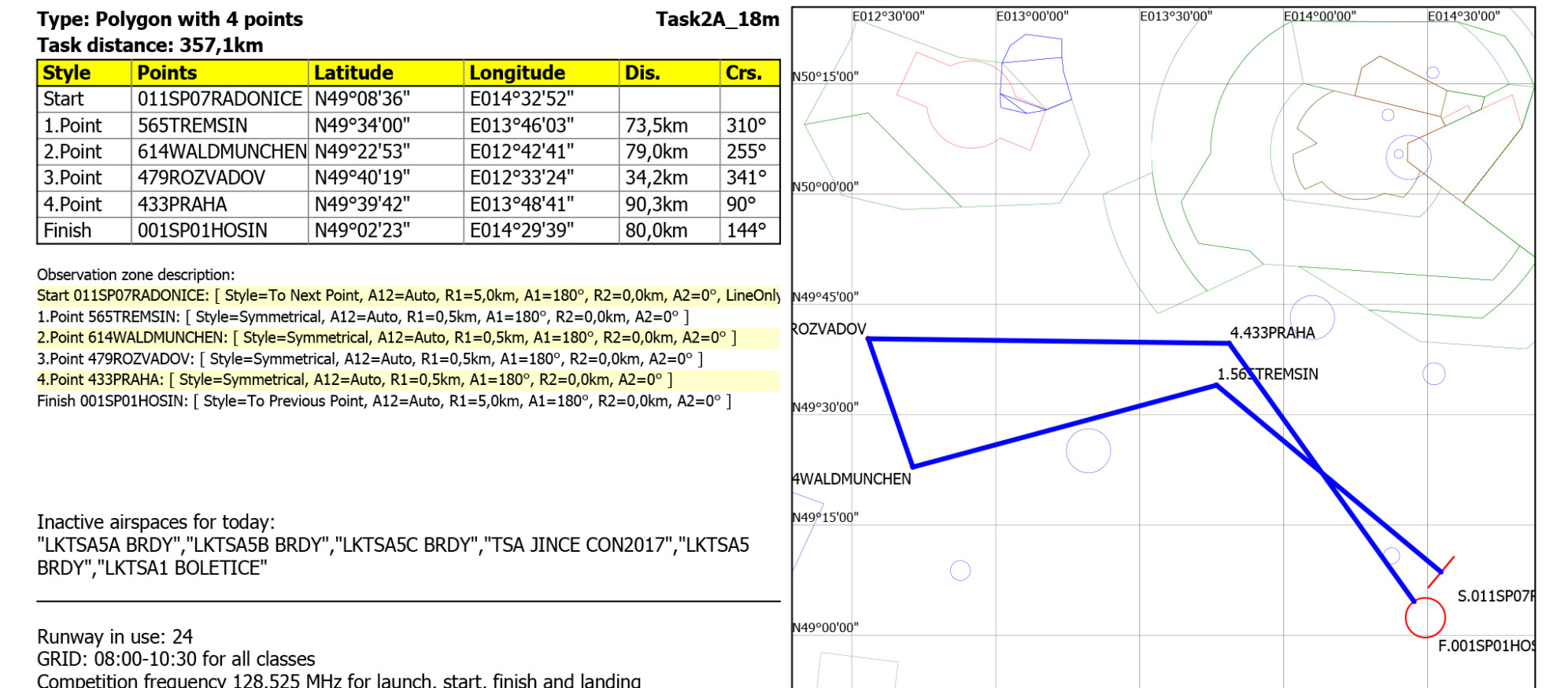
Task: Click the highlighted Start 011SP07RADONICE observation zone line
Action: click(408, 295)
